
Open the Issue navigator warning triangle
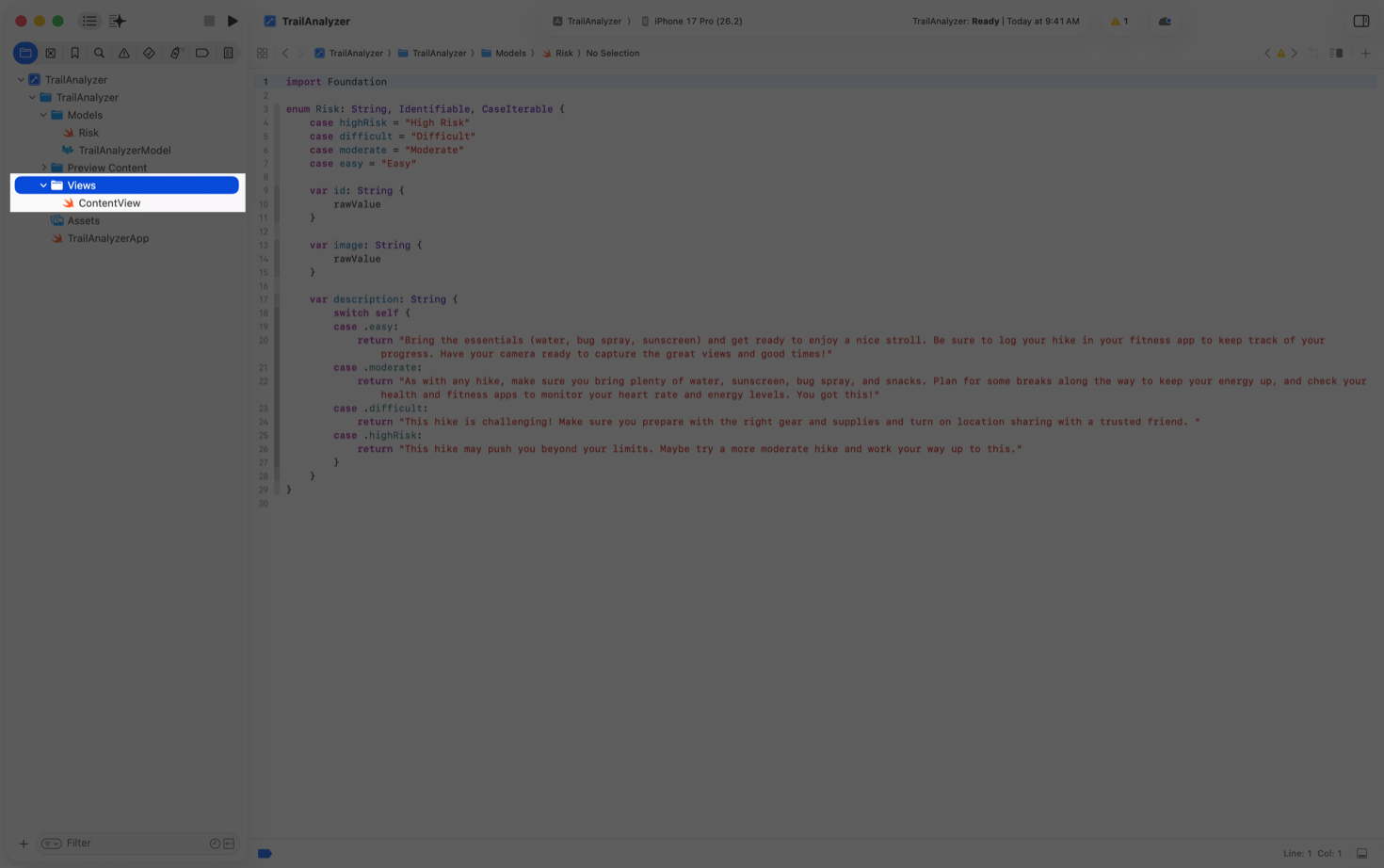(124, 54)
